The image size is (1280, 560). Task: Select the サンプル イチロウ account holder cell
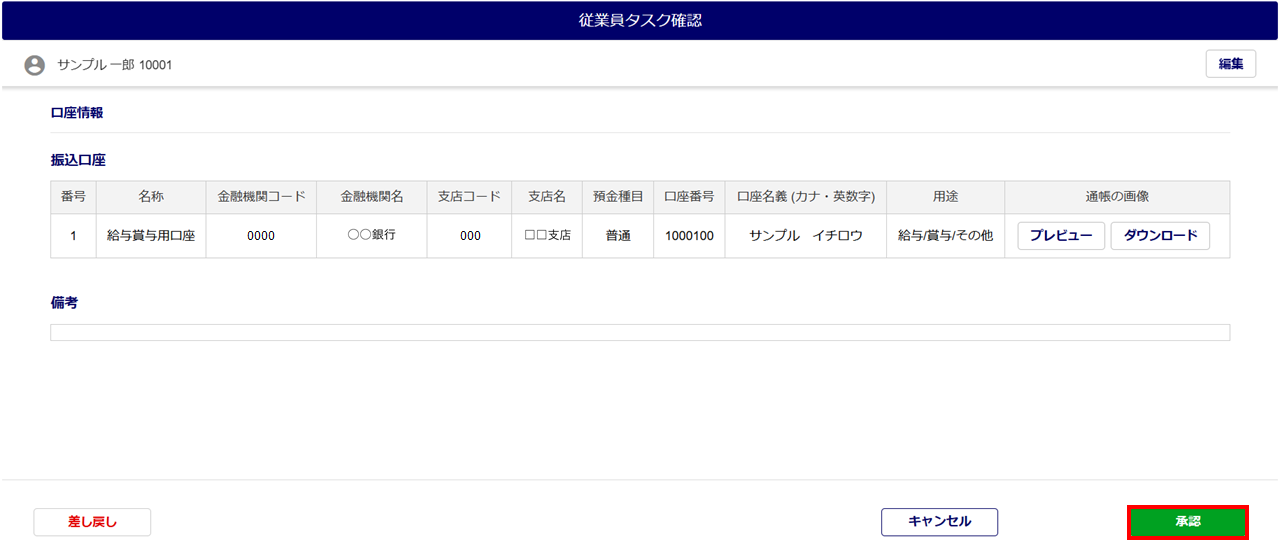coord(806,236)
